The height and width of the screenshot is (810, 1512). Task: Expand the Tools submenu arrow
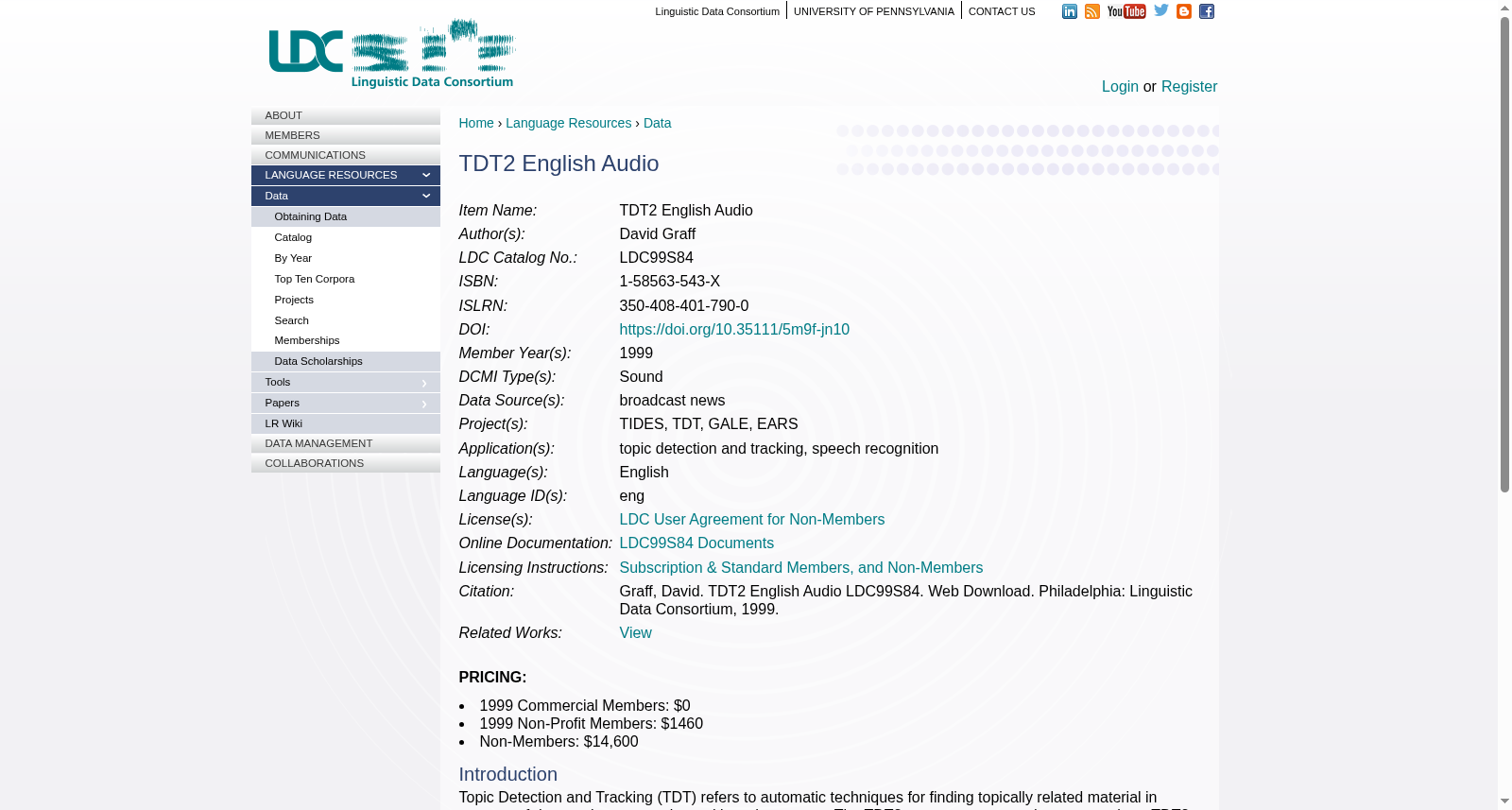pyautogui.click(x=424, y=383)
